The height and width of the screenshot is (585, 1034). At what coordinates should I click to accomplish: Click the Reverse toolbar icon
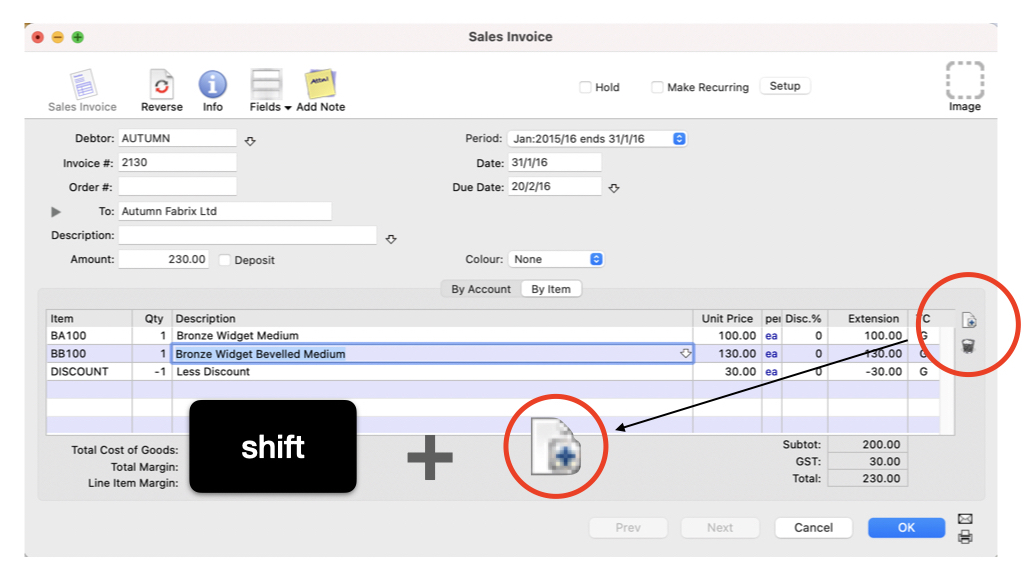(x=162, y=91)
